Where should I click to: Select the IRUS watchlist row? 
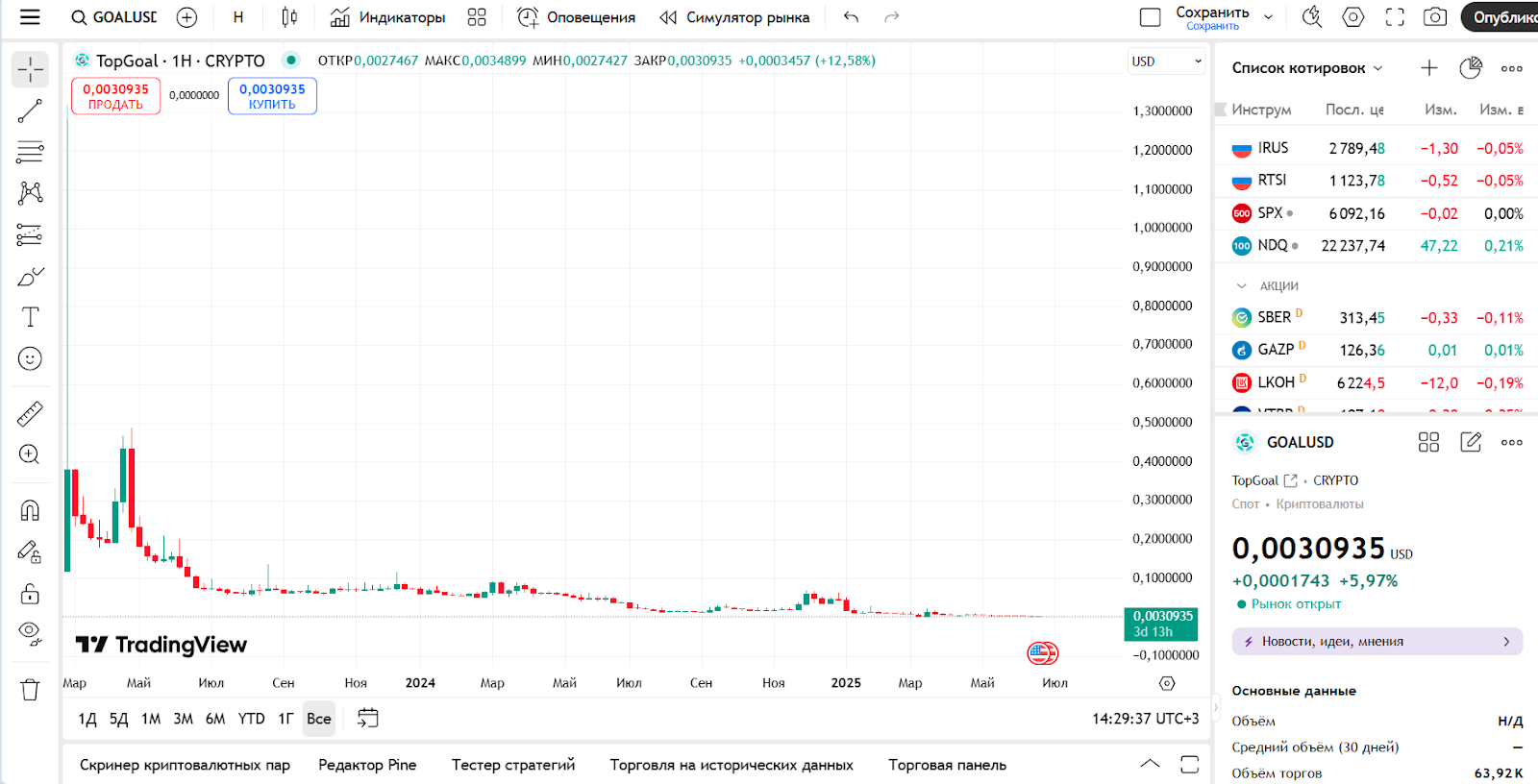click(1376, 148)
